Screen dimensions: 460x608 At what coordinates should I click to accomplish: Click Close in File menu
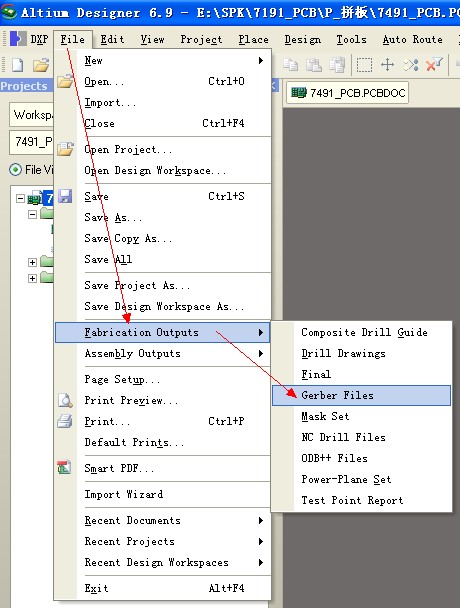[x=162, y=123]
